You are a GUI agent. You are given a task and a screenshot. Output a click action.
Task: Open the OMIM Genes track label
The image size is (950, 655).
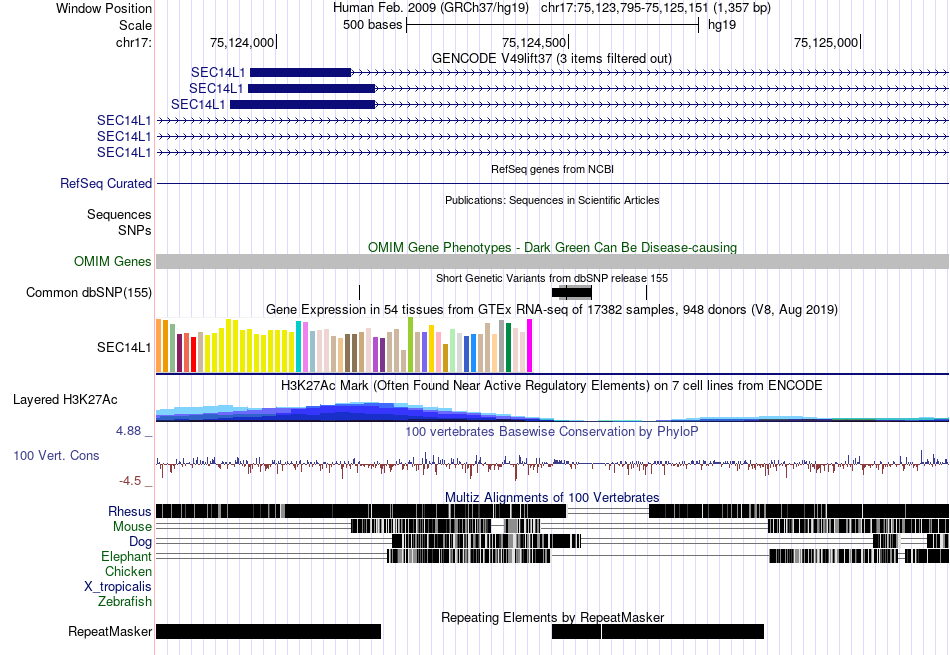pyautogui.click(x=112, y=261)
